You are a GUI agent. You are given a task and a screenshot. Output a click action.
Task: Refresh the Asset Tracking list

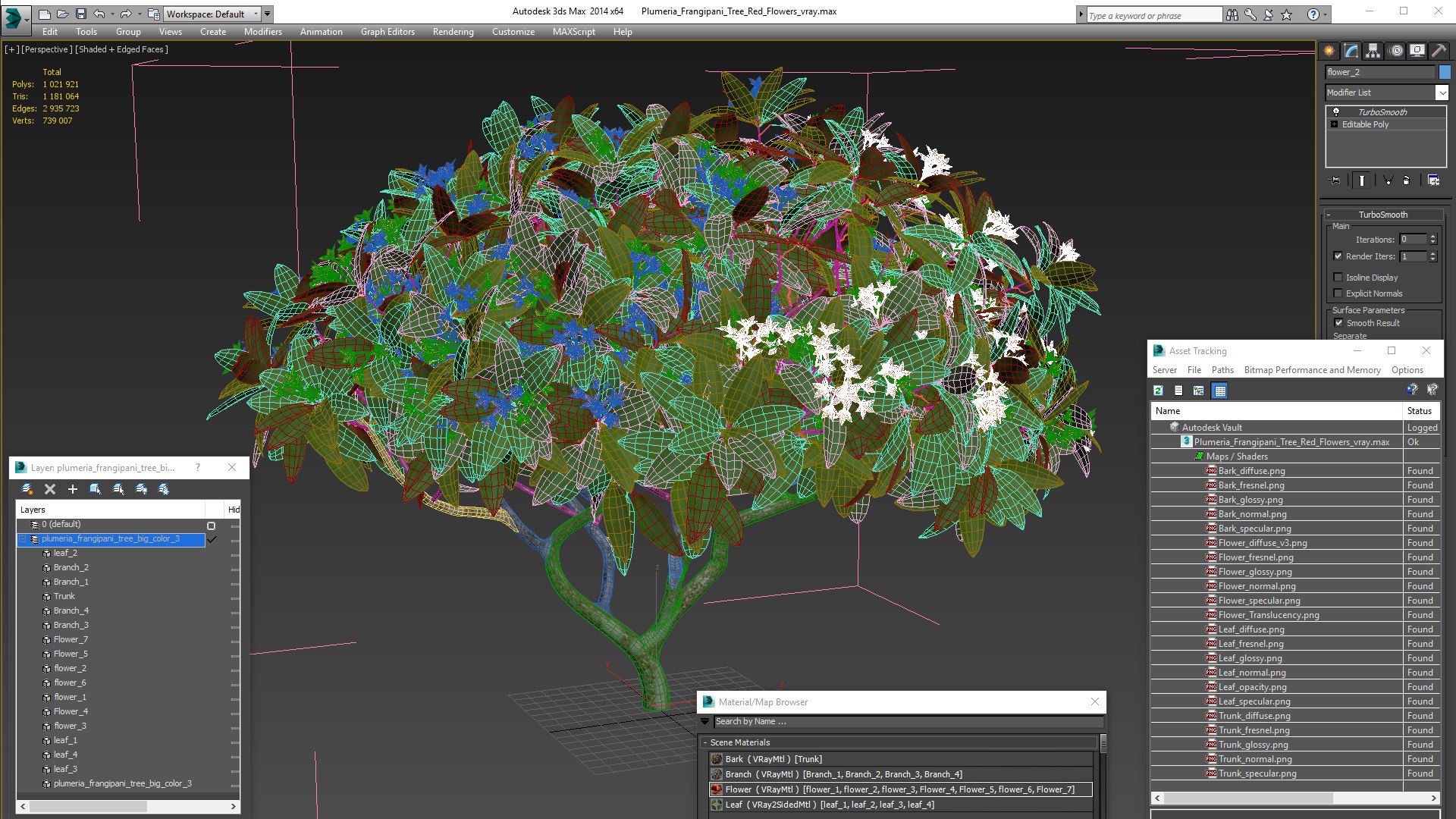coord(1158,391)
